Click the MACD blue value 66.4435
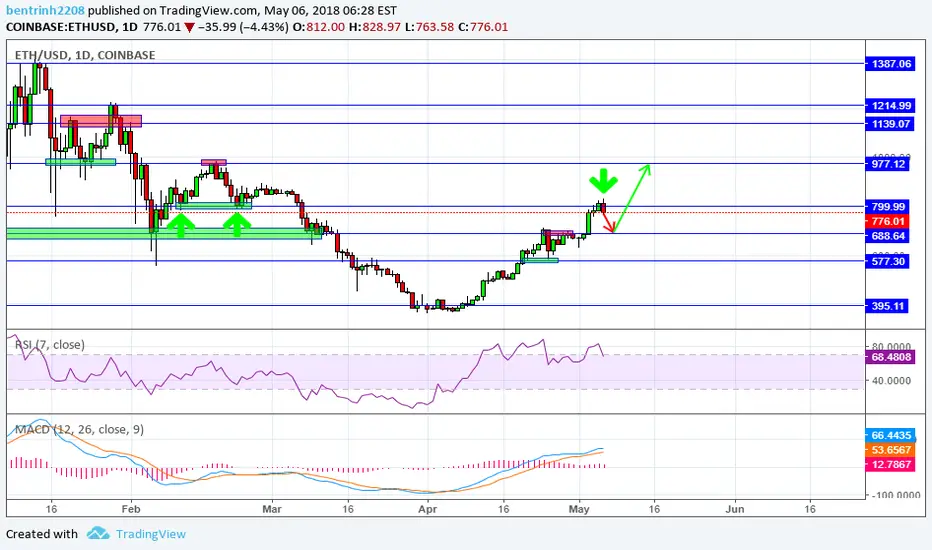Screen dimensions: 932x550 (x=890, y=435)
